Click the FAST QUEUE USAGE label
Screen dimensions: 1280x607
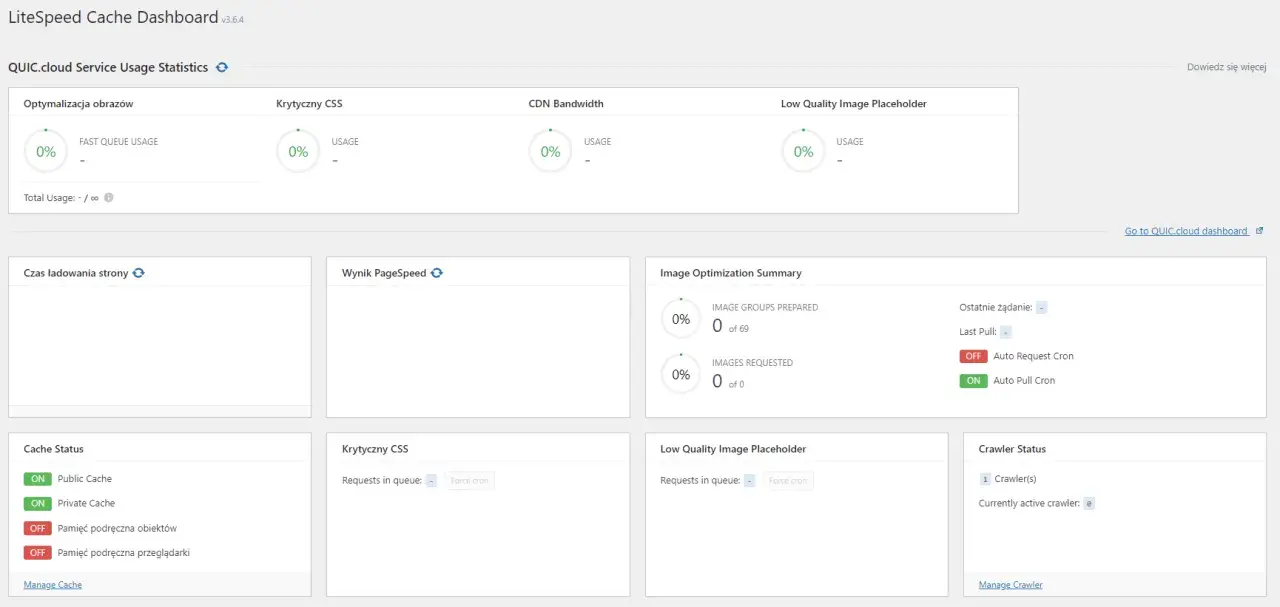point(119,142)
